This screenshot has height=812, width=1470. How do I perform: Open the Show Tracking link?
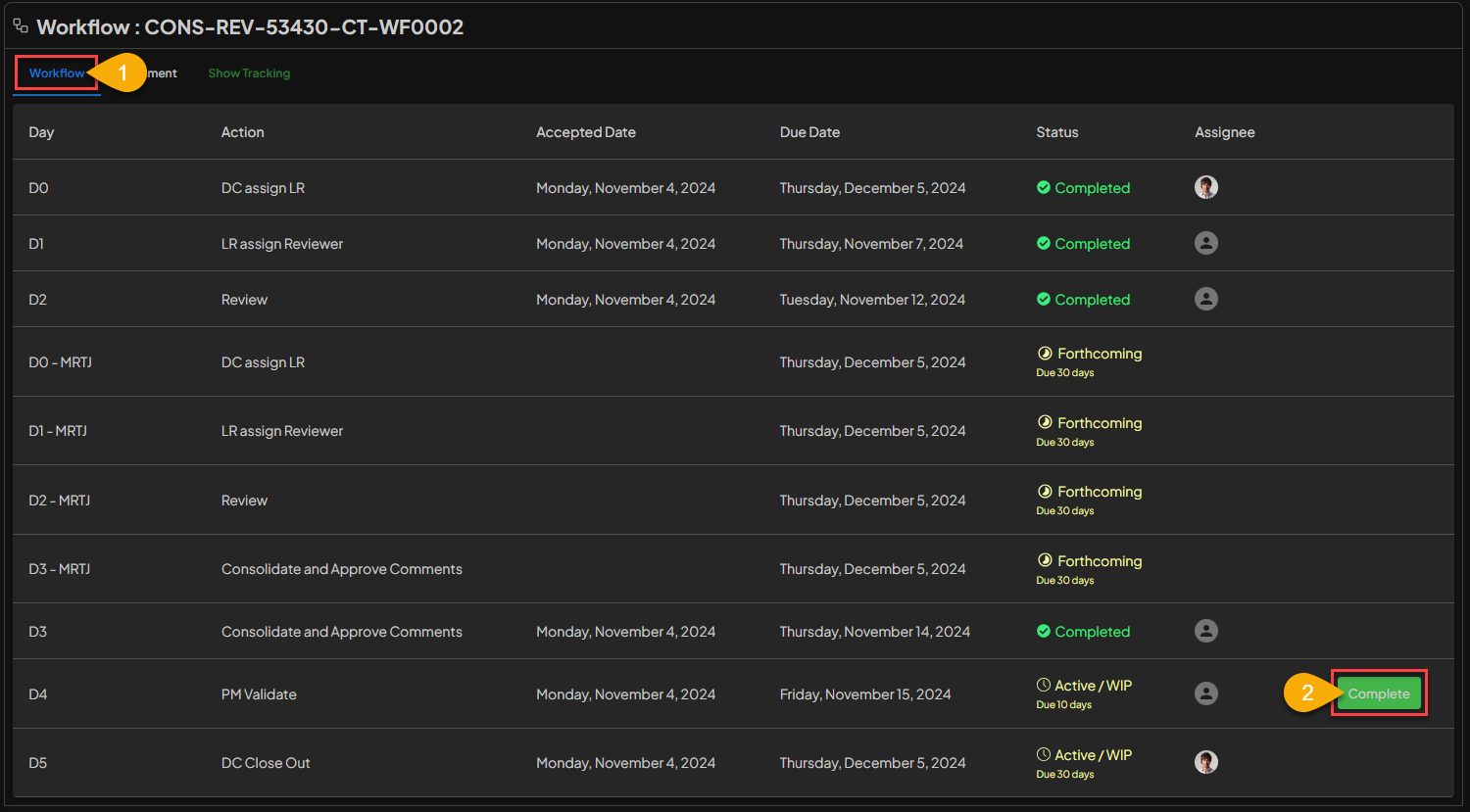249,73
